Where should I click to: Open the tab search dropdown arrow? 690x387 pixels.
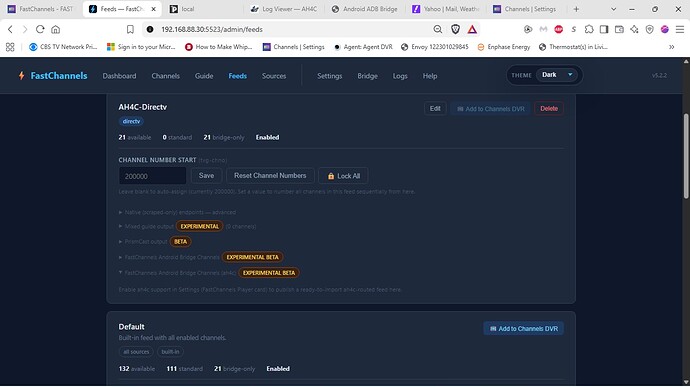613,9
